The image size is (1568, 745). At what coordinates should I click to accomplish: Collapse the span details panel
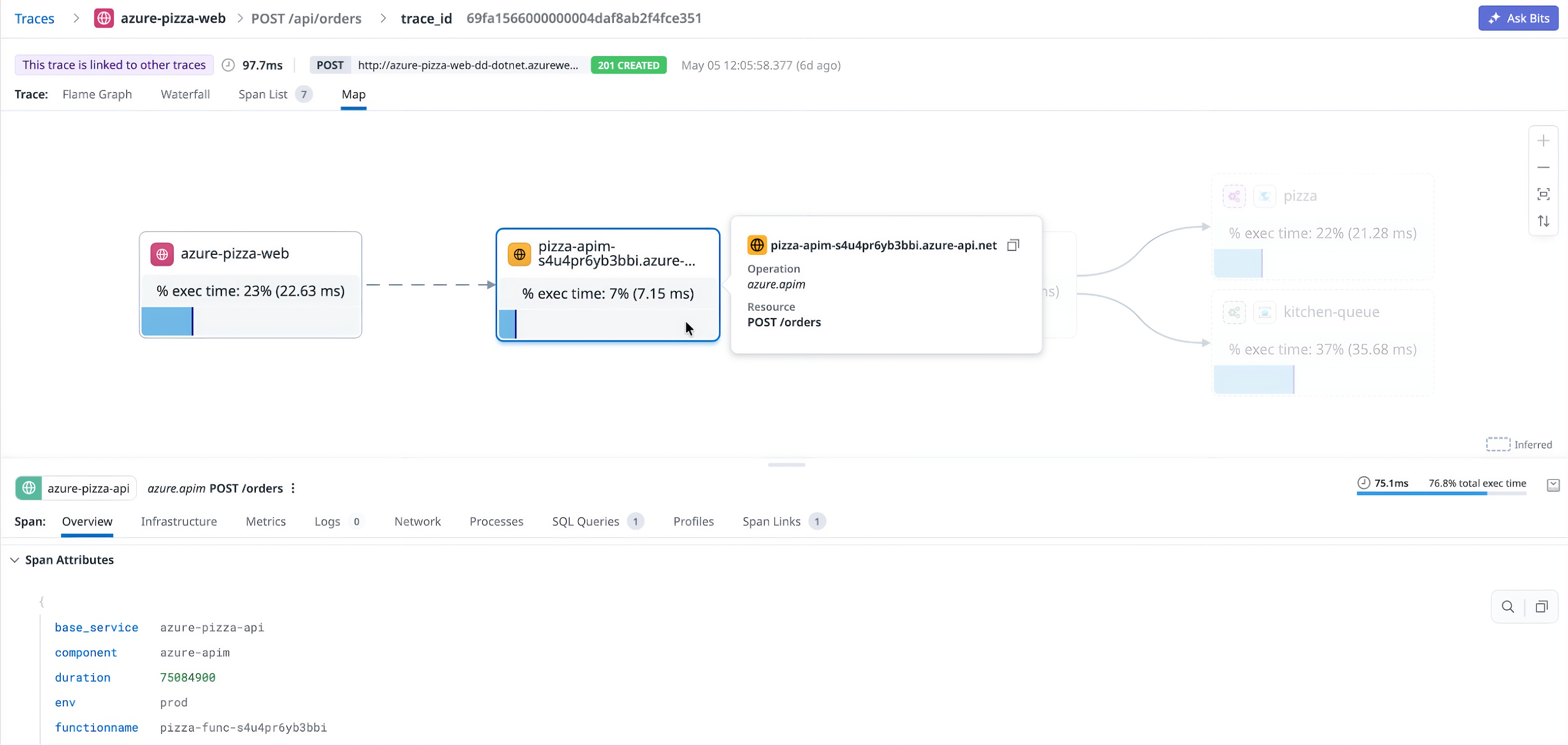[x=1553, y=485]
